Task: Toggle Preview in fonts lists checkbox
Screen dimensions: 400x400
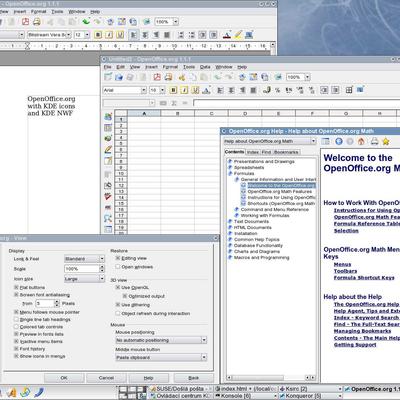Action: click(16, 334)
